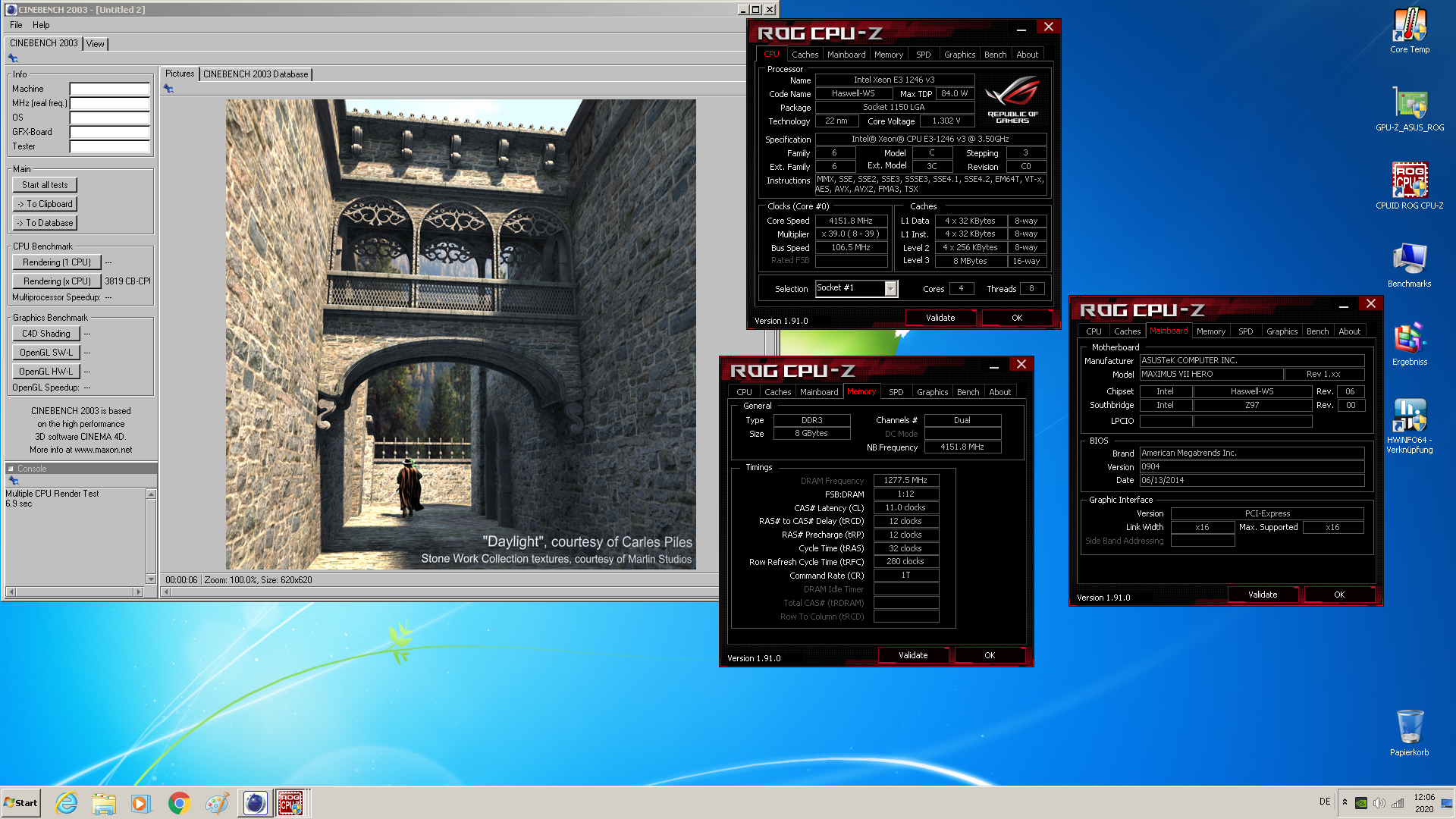This screenshot has height=819, width=1456.
Task: Click pin icon in Console panel
Action: (x=13, y=481)
